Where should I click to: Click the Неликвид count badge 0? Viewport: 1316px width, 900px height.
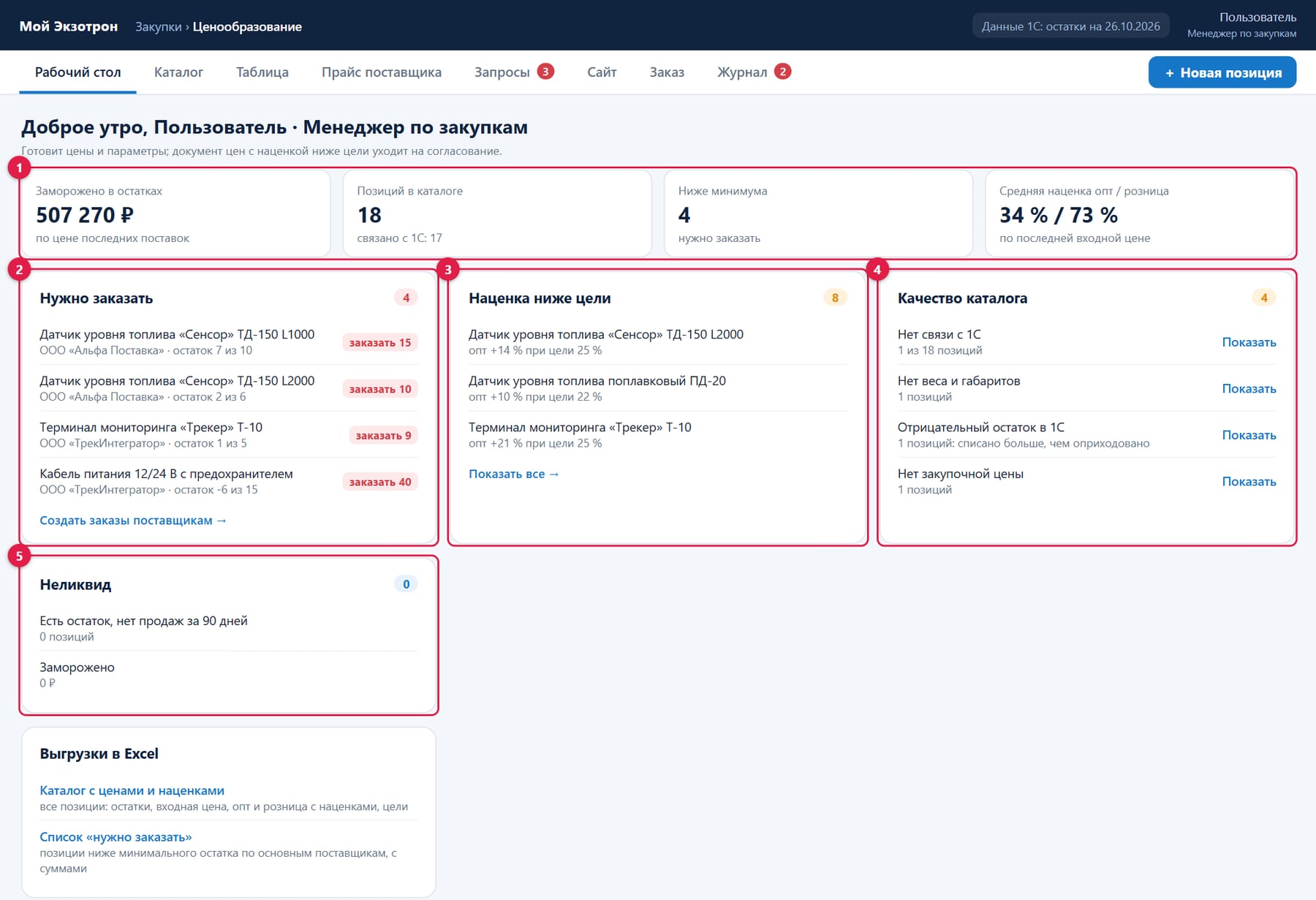click(x=406, y=584)
